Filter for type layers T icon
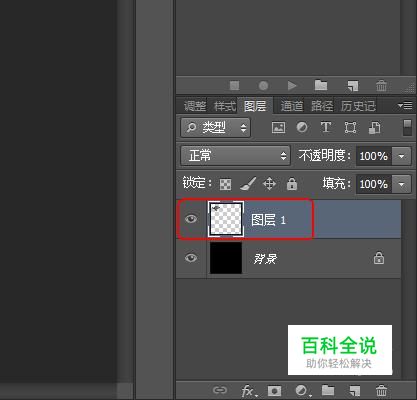Image resolution: width=417 pixels, height=400 pixels. coord(326,127)
